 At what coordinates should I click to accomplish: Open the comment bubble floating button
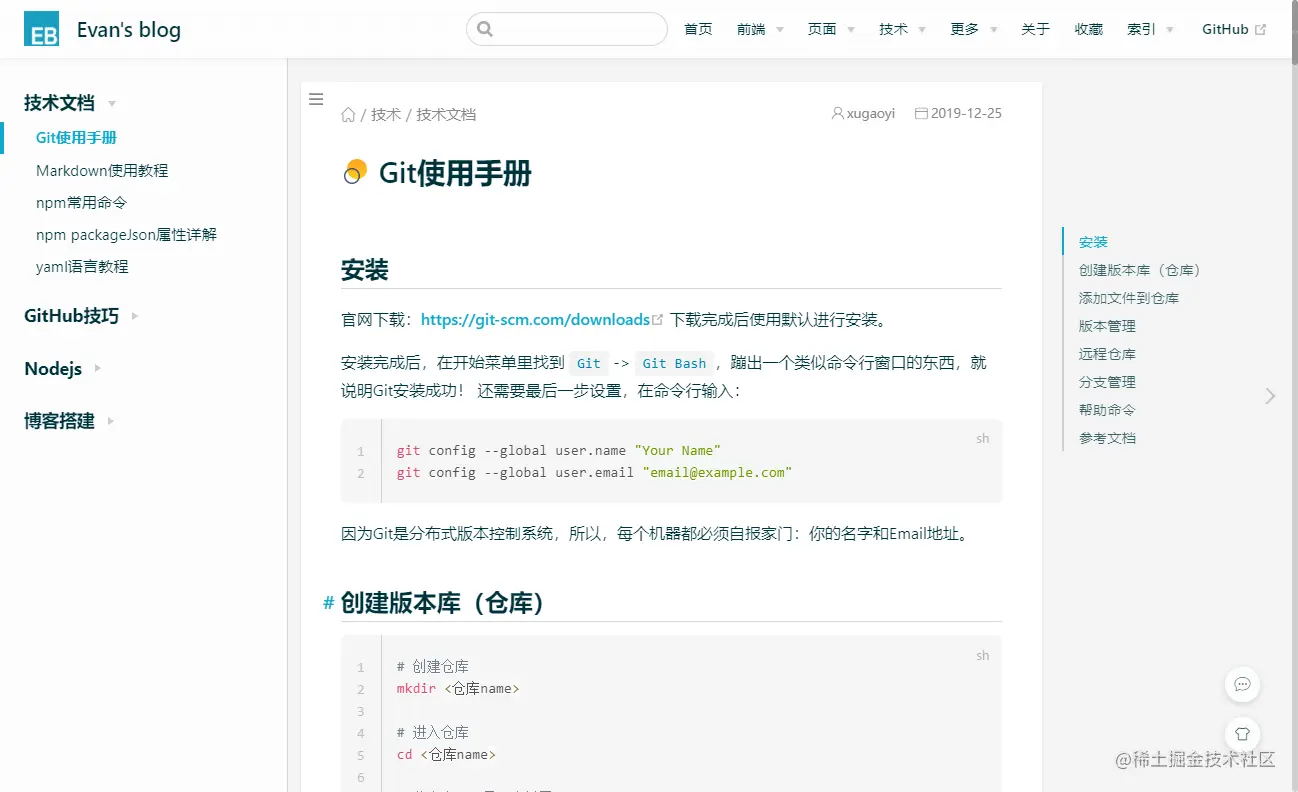point(1242,684)
